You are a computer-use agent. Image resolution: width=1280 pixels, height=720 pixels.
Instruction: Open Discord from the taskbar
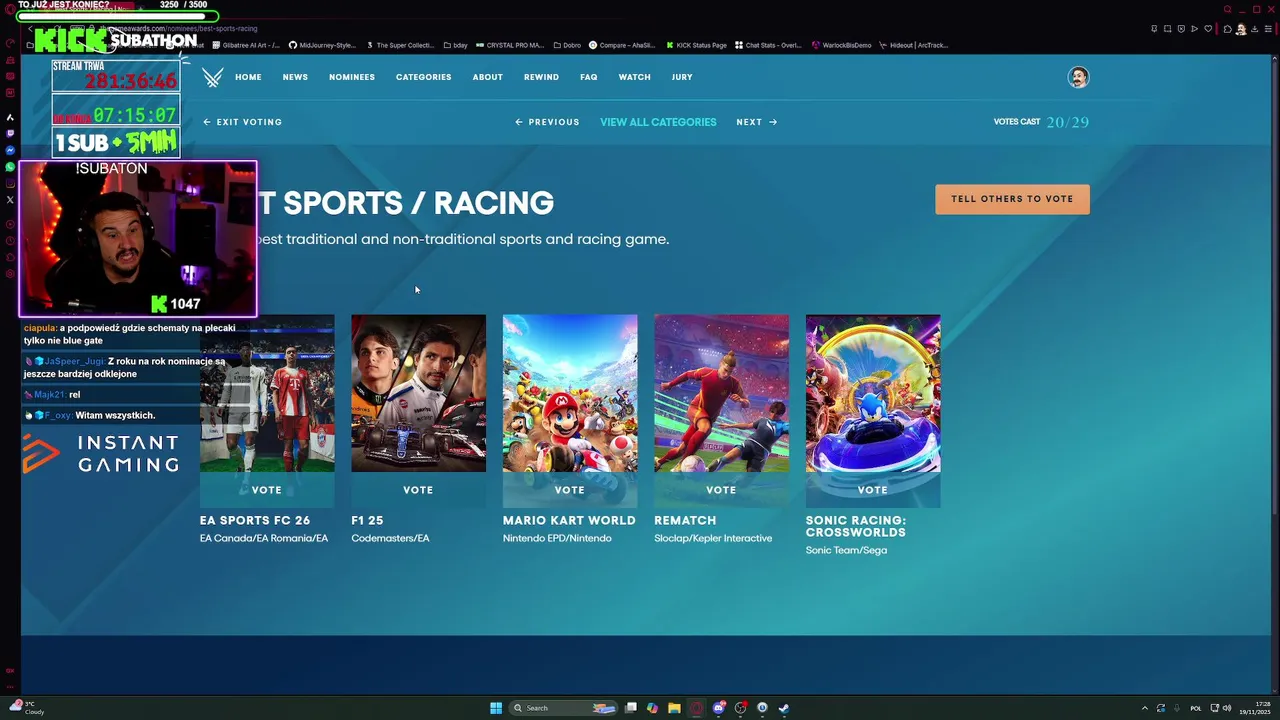pos(718,708)
